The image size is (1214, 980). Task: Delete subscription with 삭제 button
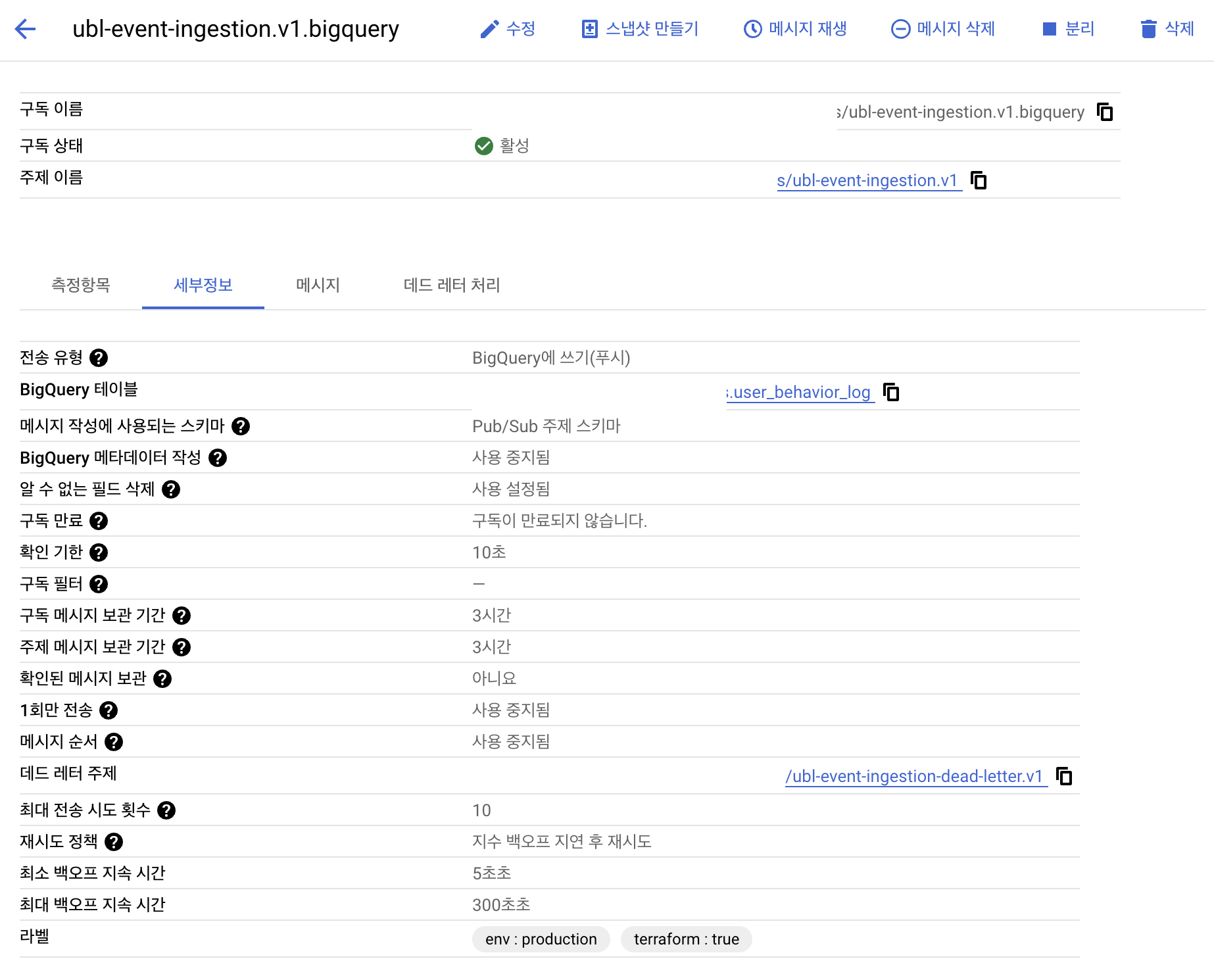[x=1167, y=29]
